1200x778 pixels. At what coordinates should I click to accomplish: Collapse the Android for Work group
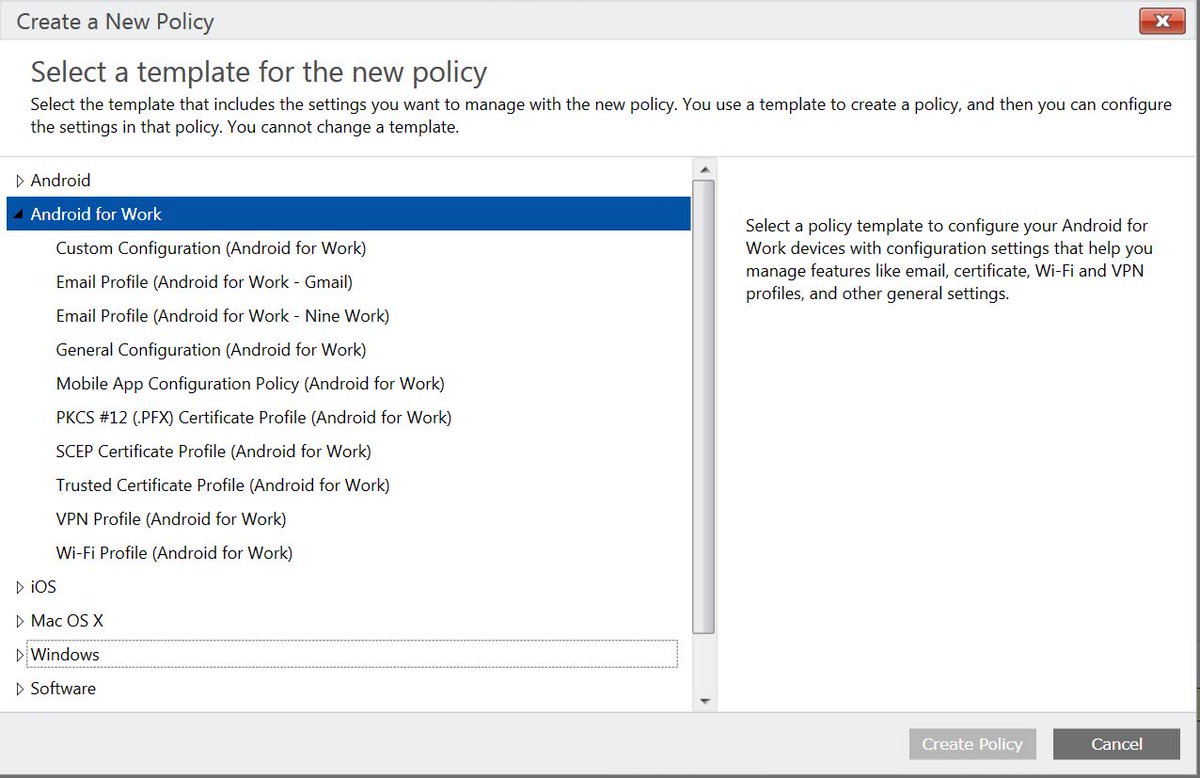[x=19, y=213]
